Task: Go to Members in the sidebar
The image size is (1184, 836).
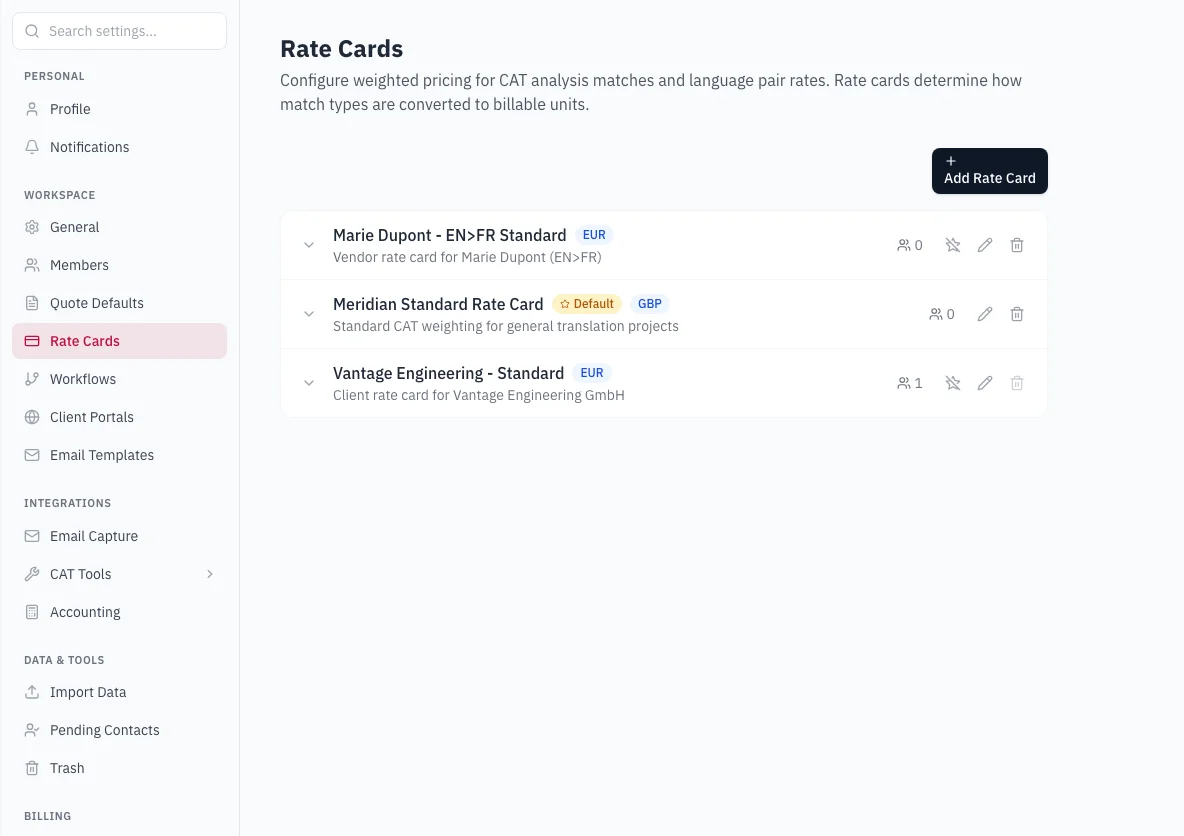Action: point(119,265)
